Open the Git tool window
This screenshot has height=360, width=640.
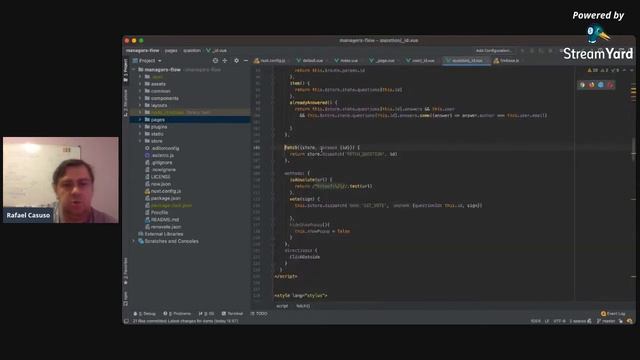tap(207, 313)
